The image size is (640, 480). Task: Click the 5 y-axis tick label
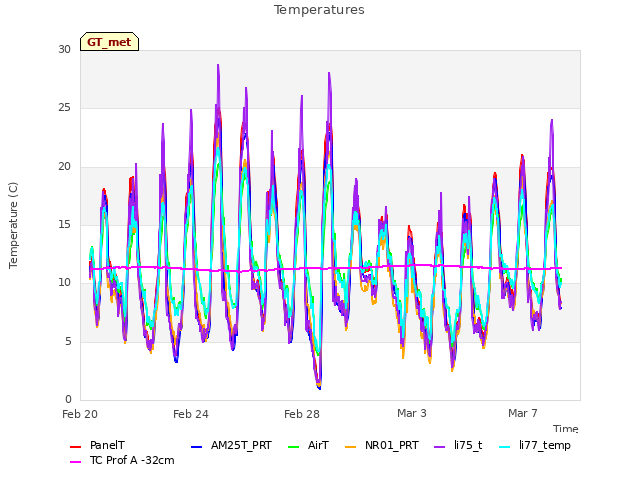68,341
